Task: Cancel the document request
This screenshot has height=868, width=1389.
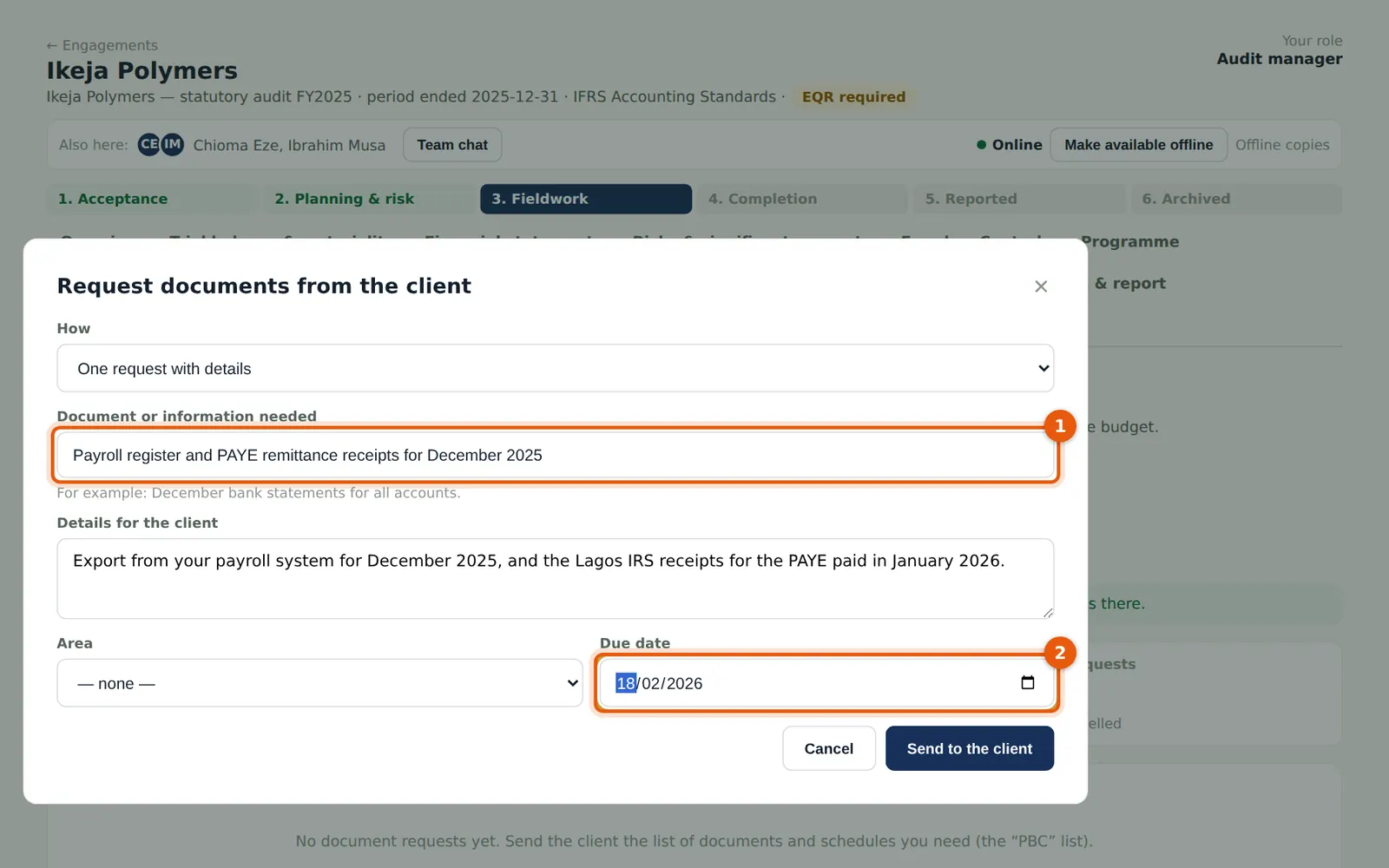Action: [x=829, y=748]
